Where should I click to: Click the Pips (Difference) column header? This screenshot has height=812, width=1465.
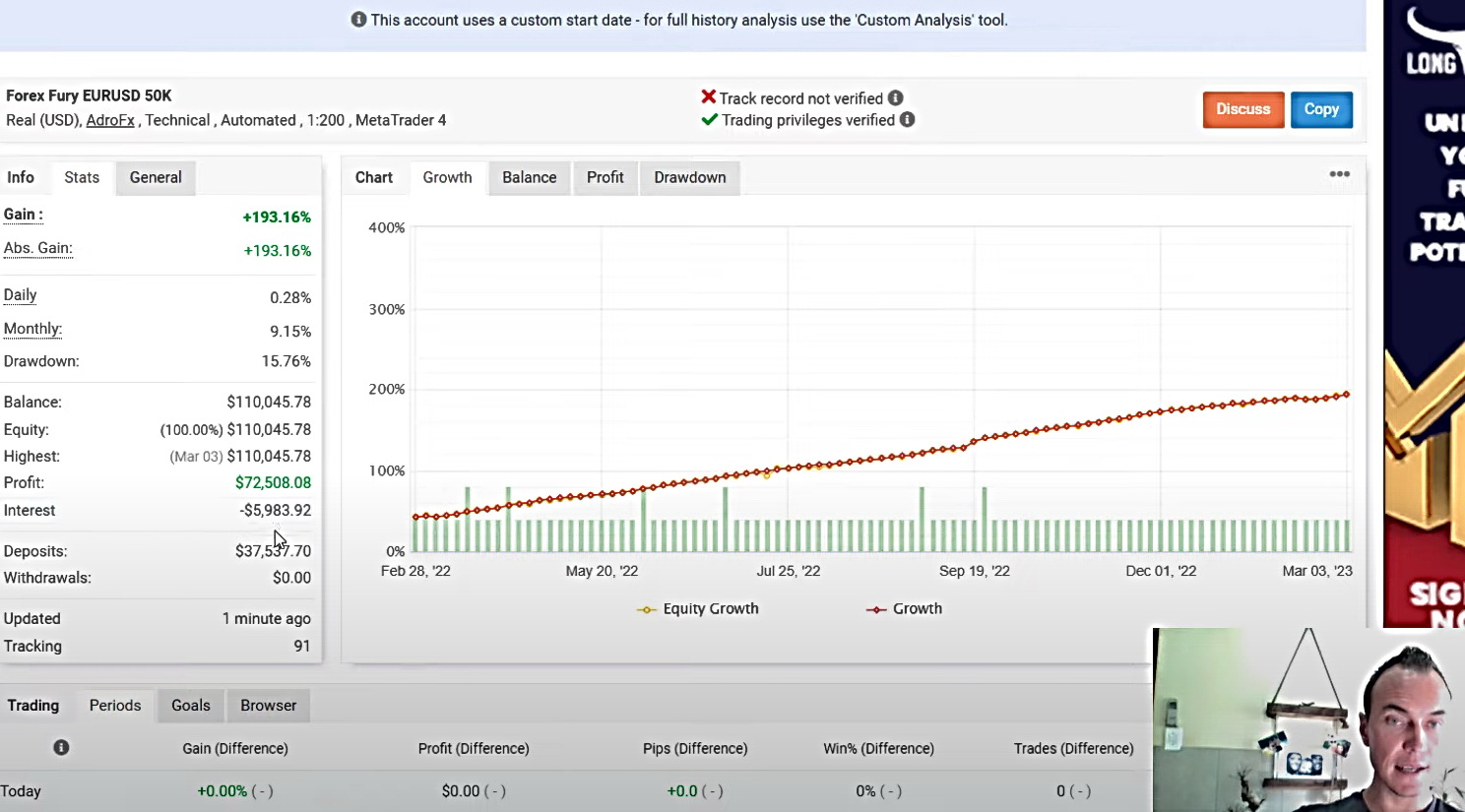click(x=695, y=748)
